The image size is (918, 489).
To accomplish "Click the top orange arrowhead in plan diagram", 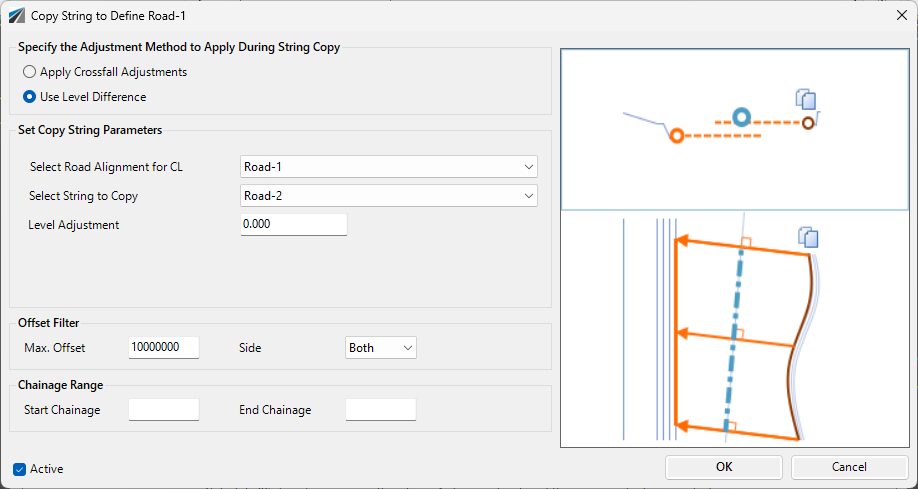I will pos(680,240).
